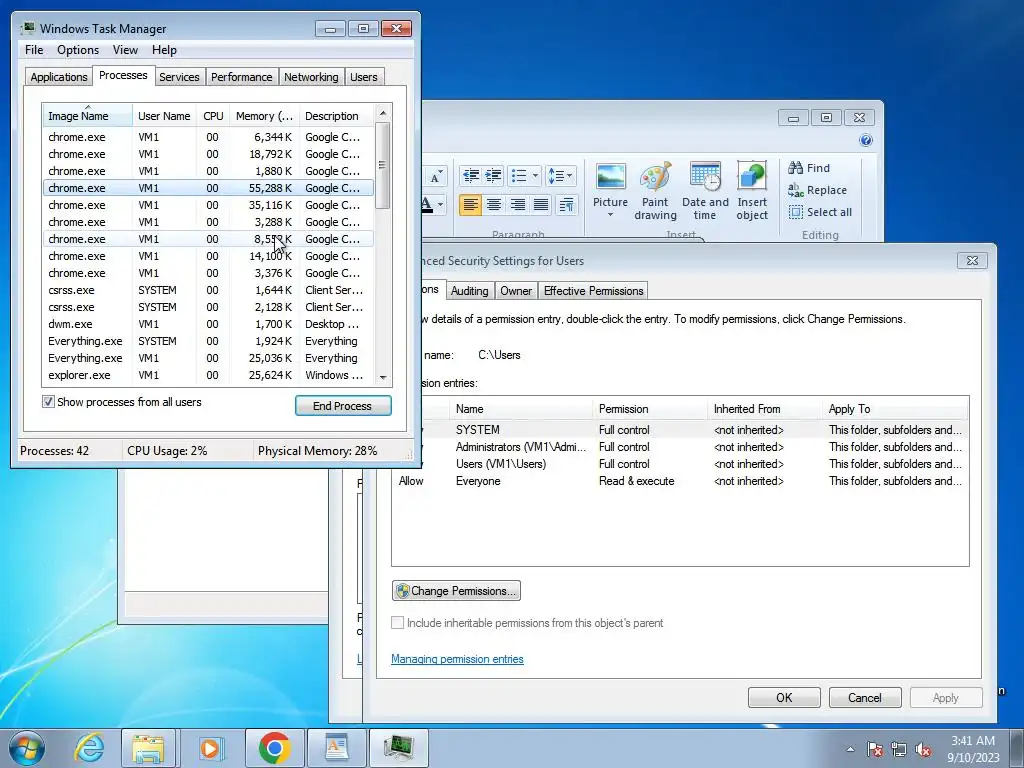
Task: Toggle Show processes from all users
Action: tap(48, 402)
